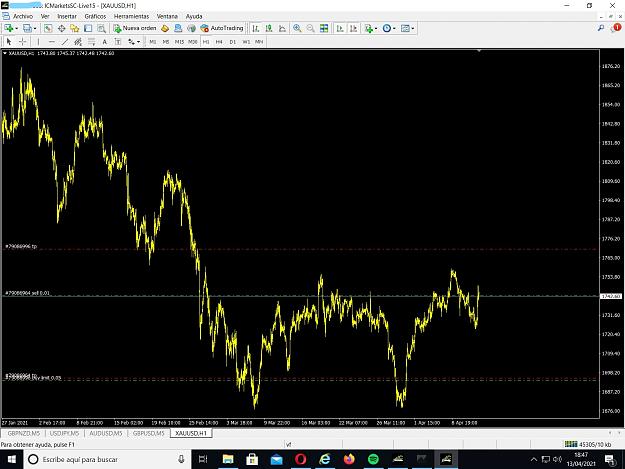Open Opera browser from the taskbar

click(301, 459)
